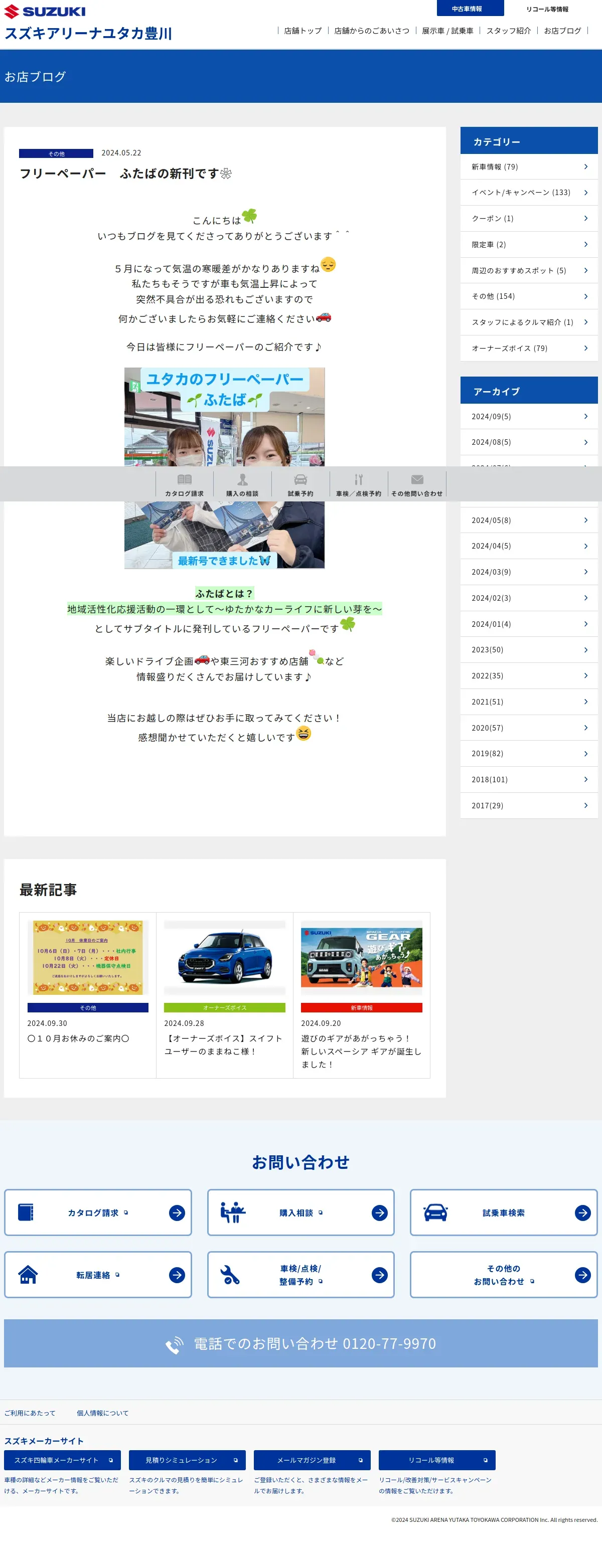Click the arrow circle on カタログ請求 card
This screenshot has height=1568, width=602.
tap(177, 1212)
